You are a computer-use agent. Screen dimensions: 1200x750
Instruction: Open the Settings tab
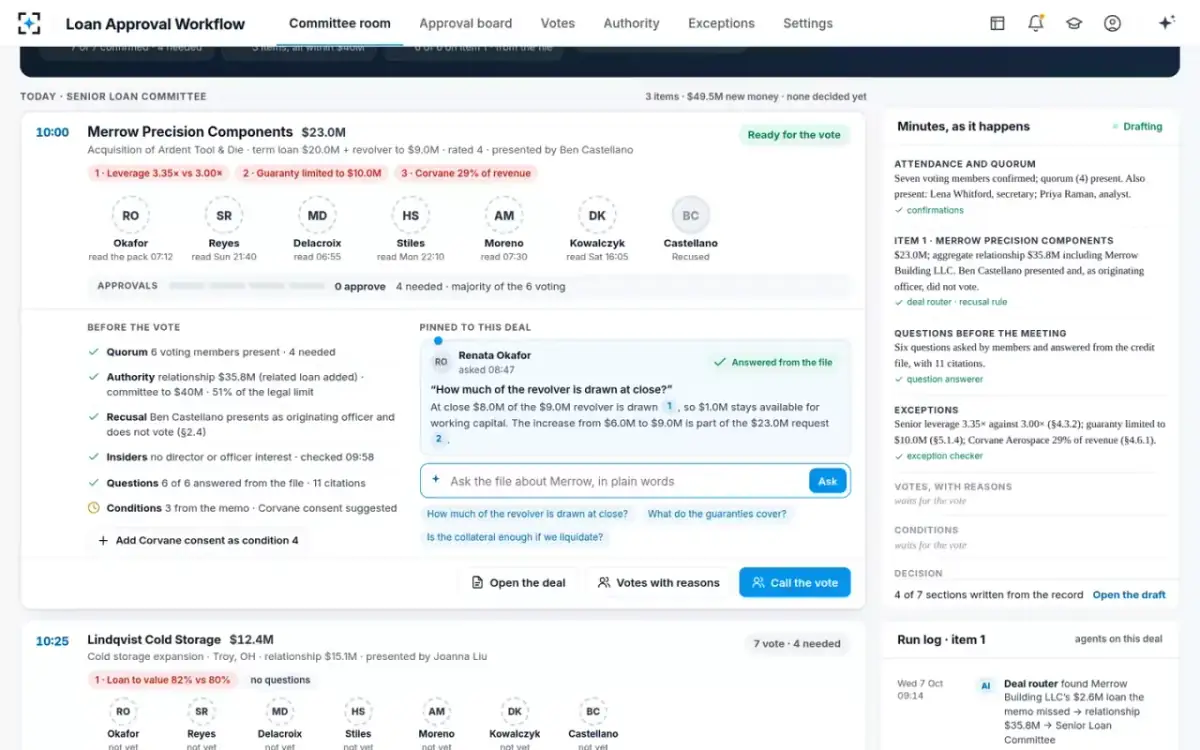click(x=808, y=23)
